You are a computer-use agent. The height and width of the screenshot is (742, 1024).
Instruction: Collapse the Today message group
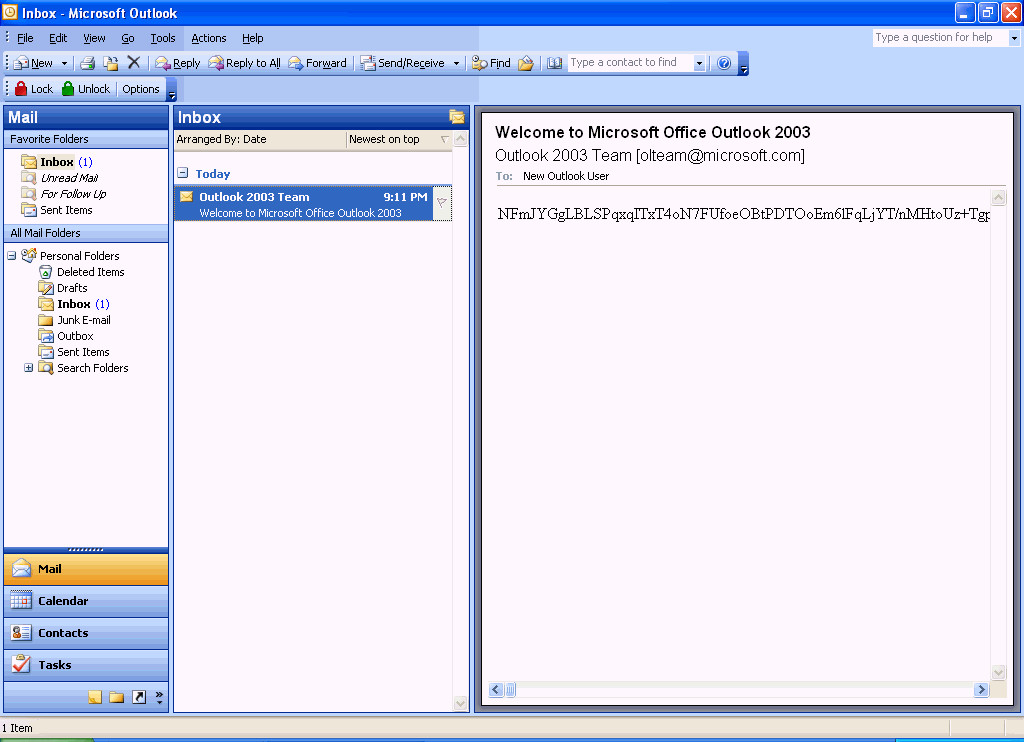(183, 173)
